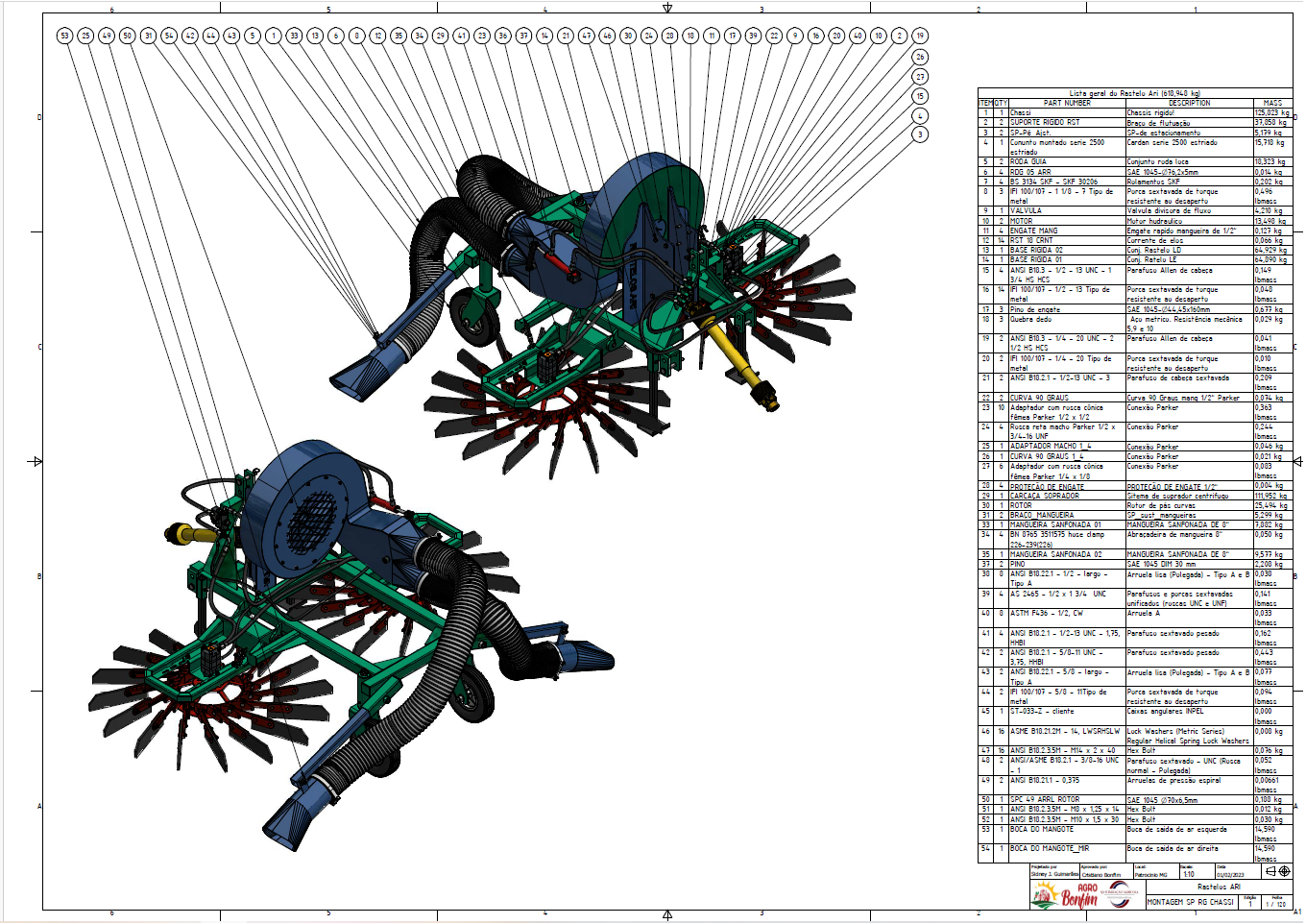Image resolution: width=1306 pixels, height=924 pixels.
Task: Click the 'Rolamentos SKF' description cell
Action: (1190, 182)
